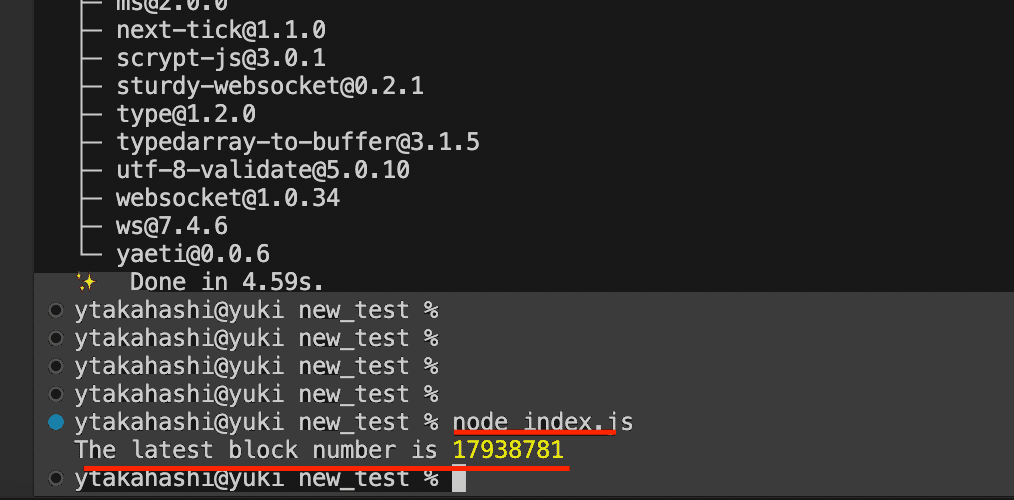This screenshot has width=1014, height=500.
Task: Click the "node index.js" command text
Action: tap(543, 422)
